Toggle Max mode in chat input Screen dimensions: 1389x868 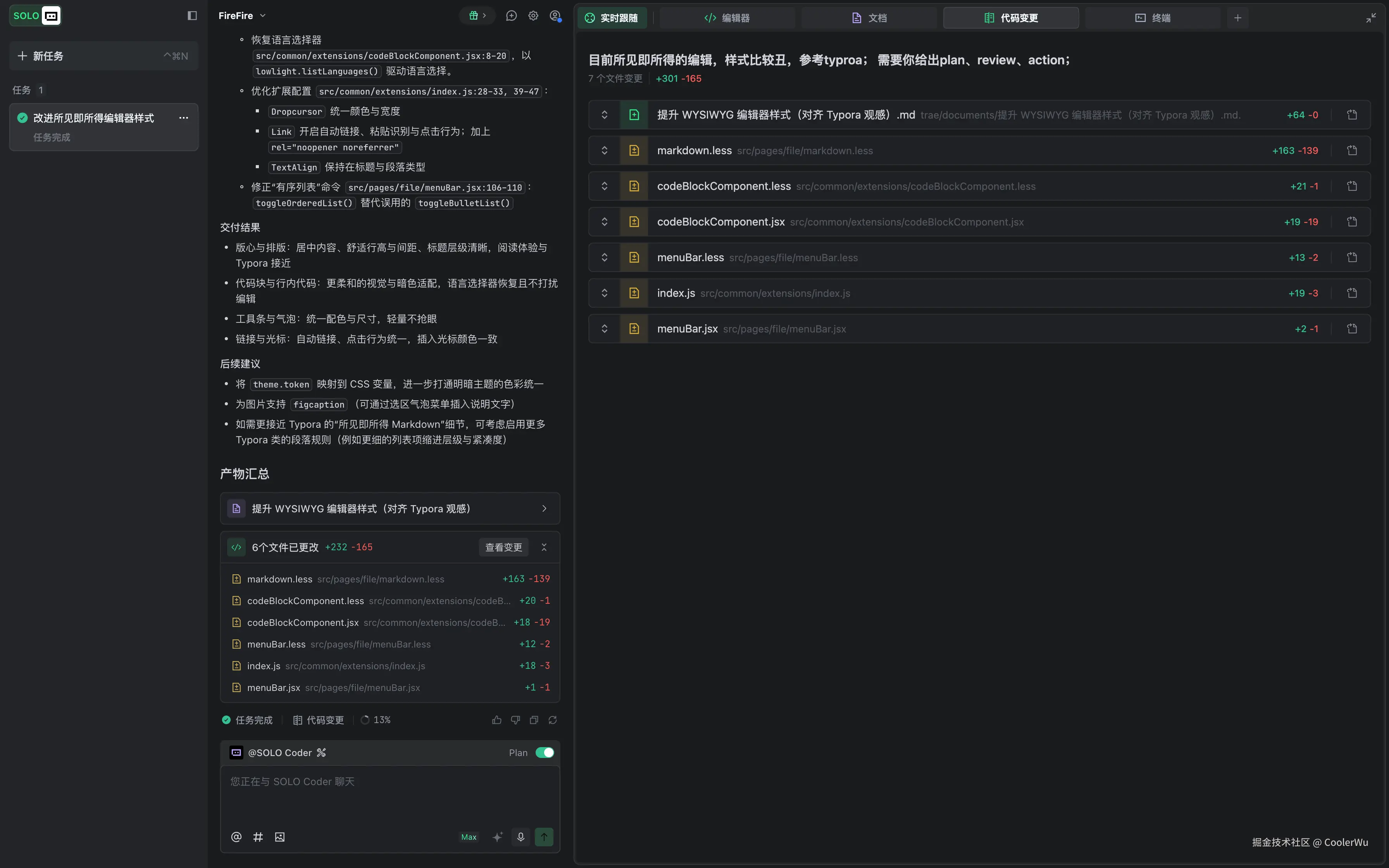(x=469, y=837)
